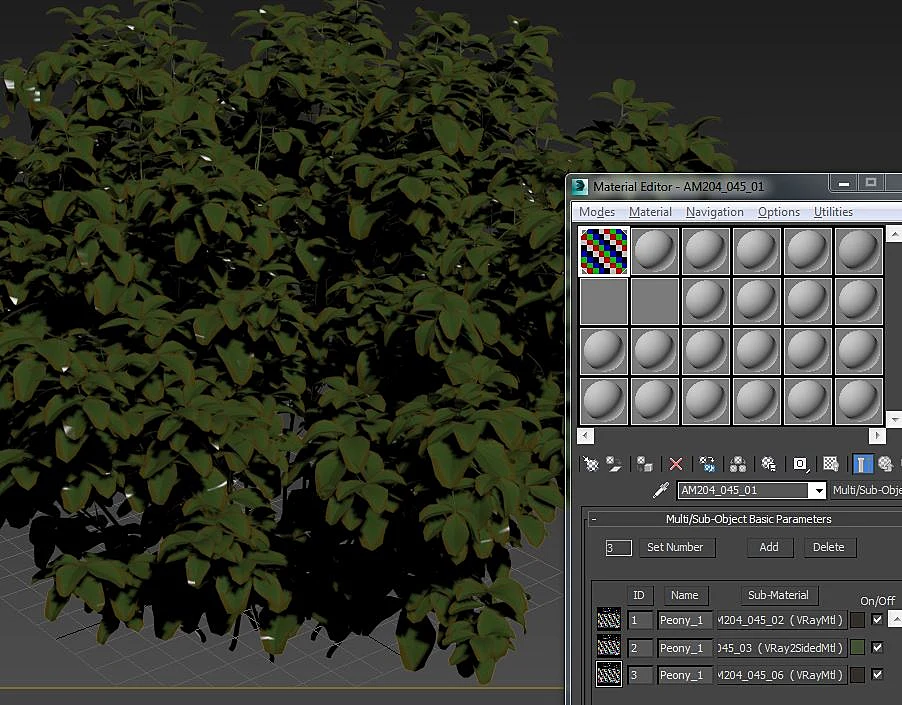Click the number of materials field showing 3
Viewport: 902px width, 705px height.
618,547
